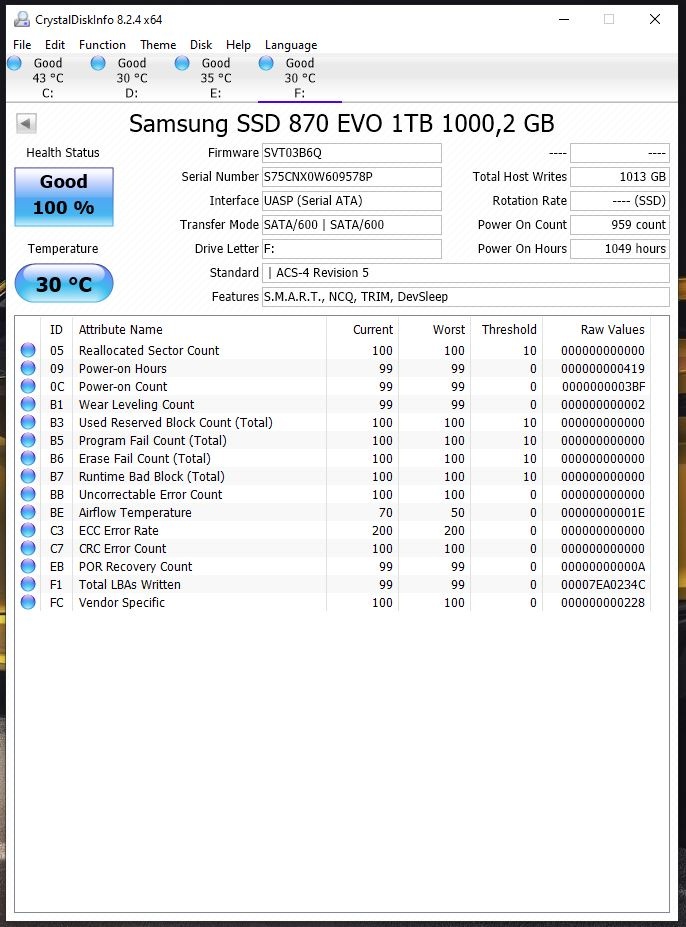Image resolution: width=686 pixels, height=927 pixels.
Task: Click the Power On Hours value 1049 hours
Action: point(620,249)
